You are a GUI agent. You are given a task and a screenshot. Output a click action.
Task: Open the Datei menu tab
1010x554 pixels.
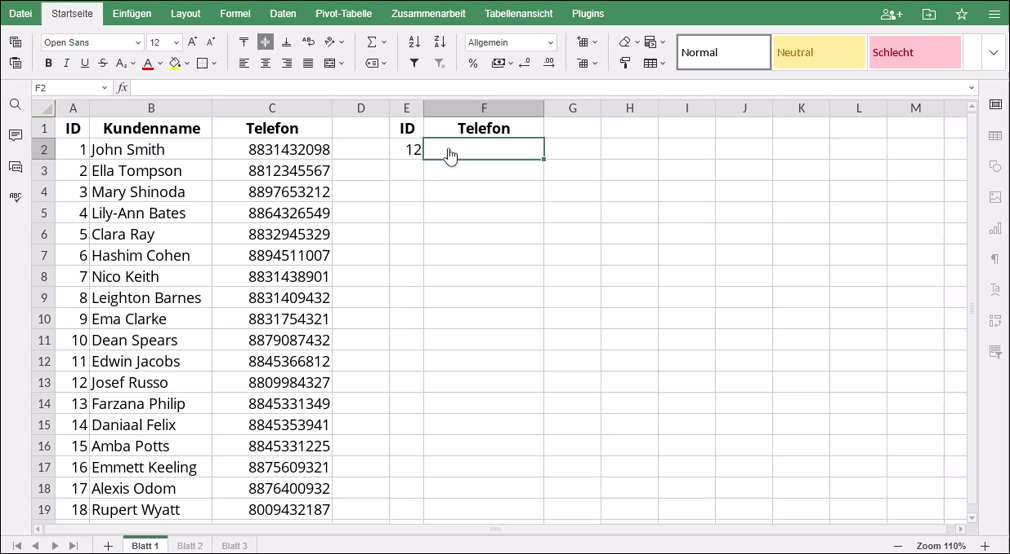coord(21,14)
